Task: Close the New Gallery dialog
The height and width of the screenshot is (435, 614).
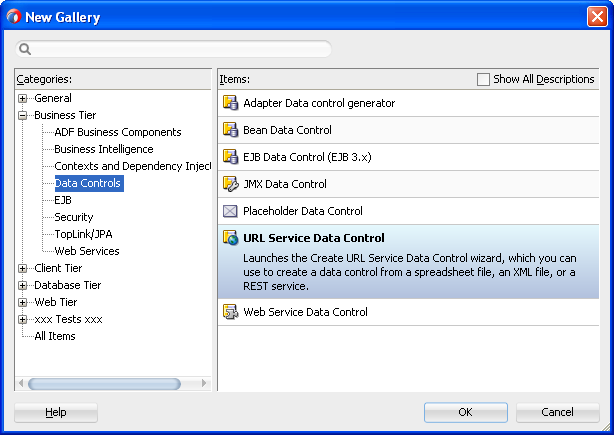Action: (x=597, y=17)
